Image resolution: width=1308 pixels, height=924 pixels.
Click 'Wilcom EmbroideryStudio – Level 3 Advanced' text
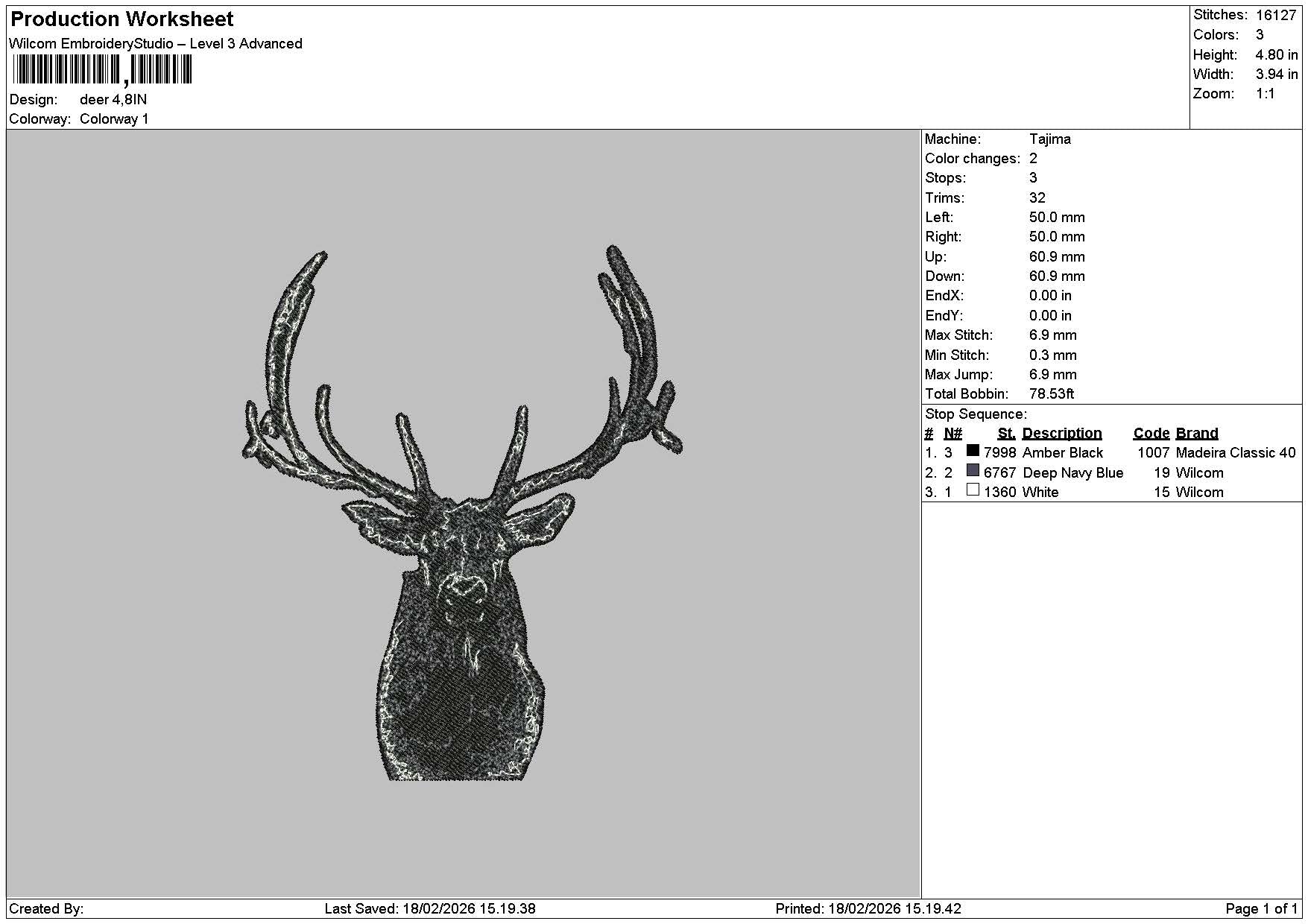156,44
